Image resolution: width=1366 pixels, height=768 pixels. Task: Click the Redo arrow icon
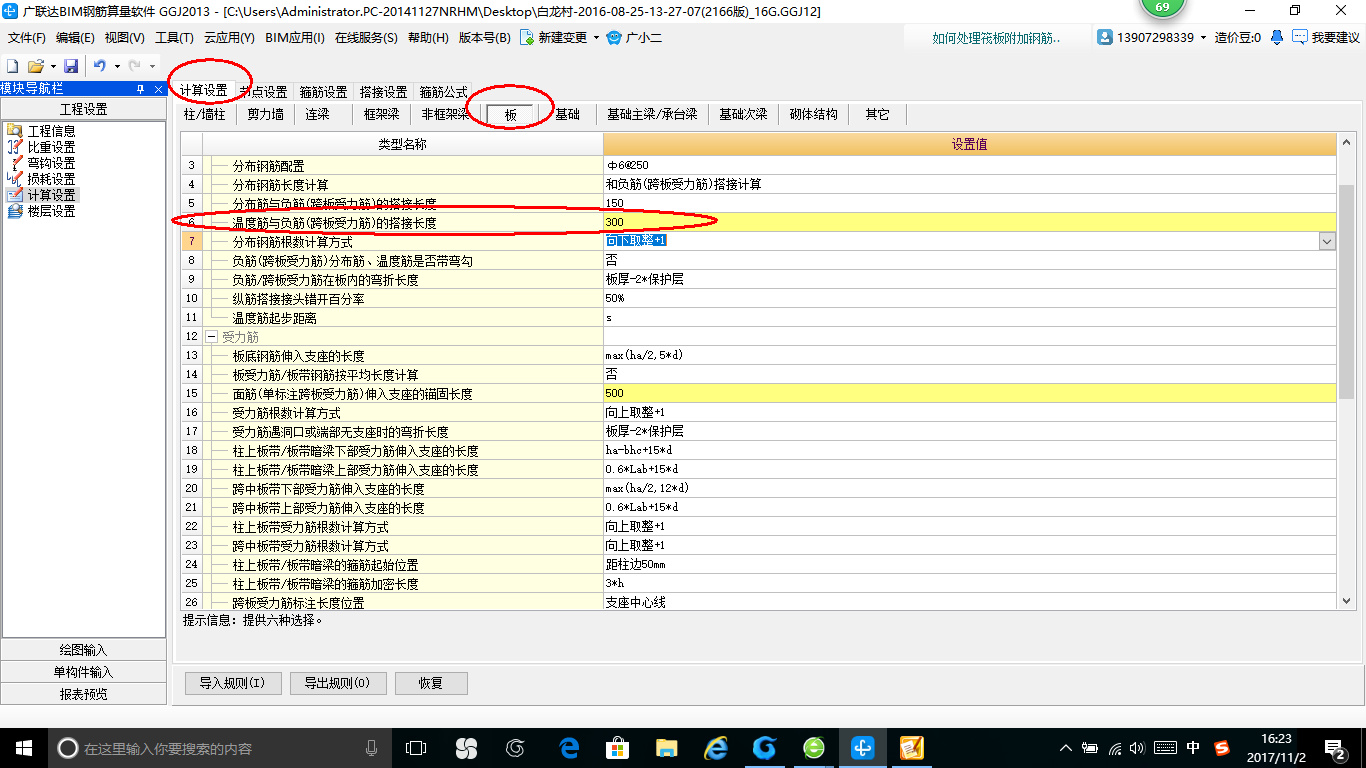coord(135,66)
